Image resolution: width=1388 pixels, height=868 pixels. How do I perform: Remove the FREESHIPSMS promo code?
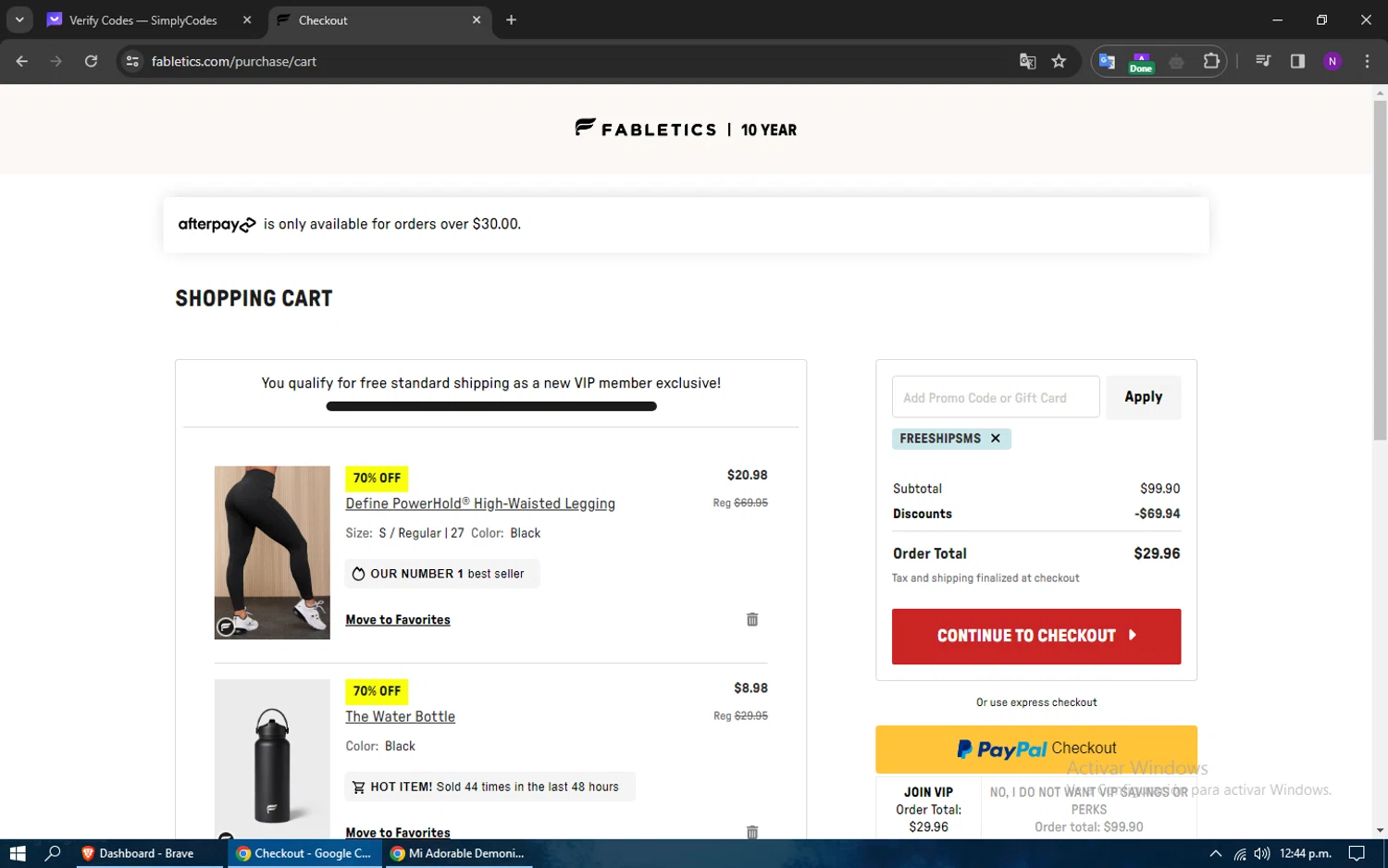pyautogui.click(x=996, y=439)
